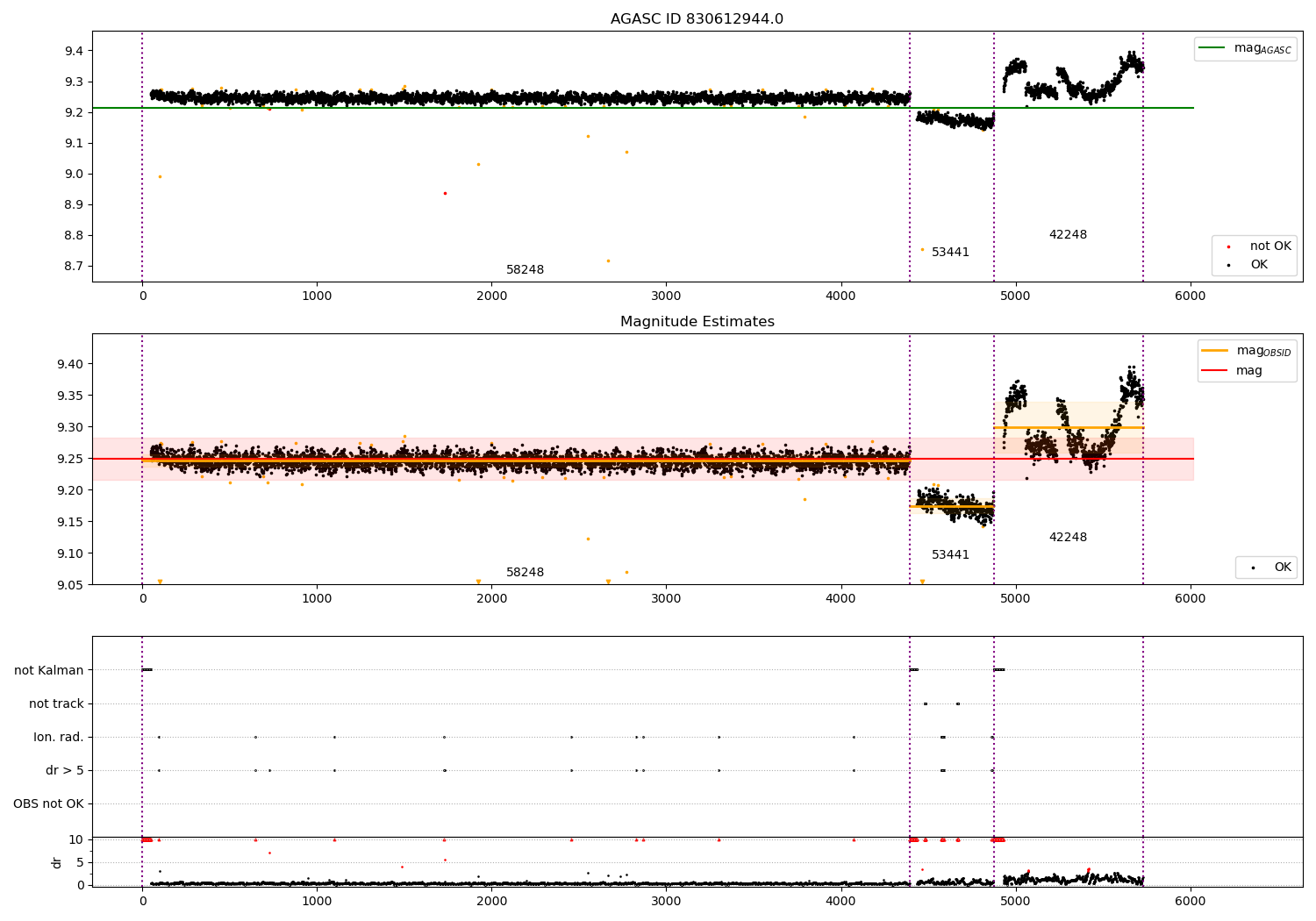This screenshot has height=921, width=1316.
Task: Click the "9.0" y-tick of the top plot
Action: [74, 175]
